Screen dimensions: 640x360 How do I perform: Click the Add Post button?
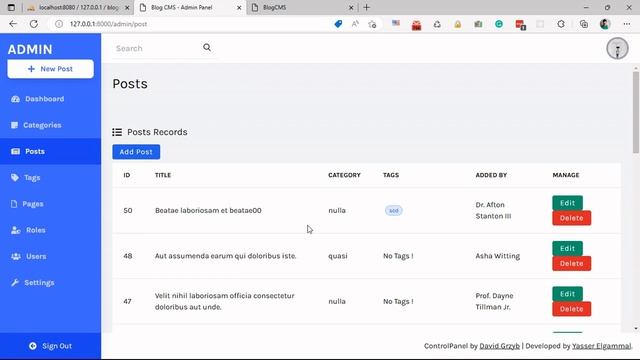136,152
